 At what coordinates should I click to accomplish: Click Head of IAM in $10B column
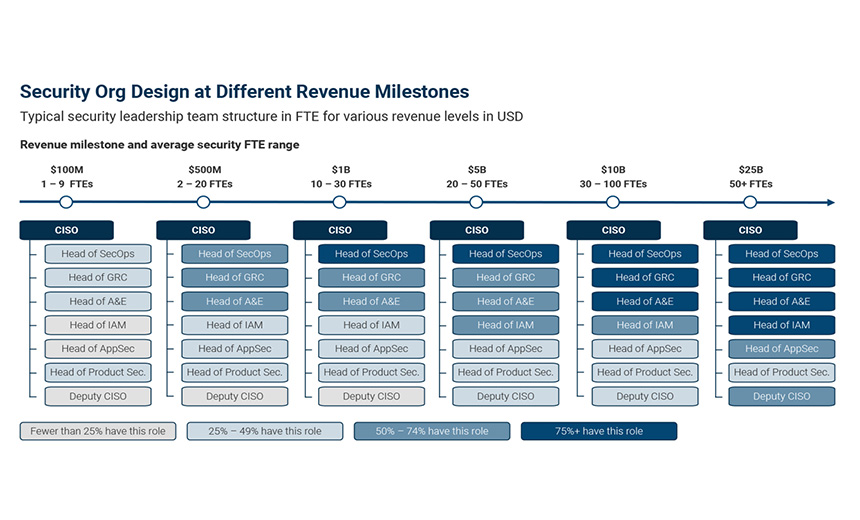645,325
